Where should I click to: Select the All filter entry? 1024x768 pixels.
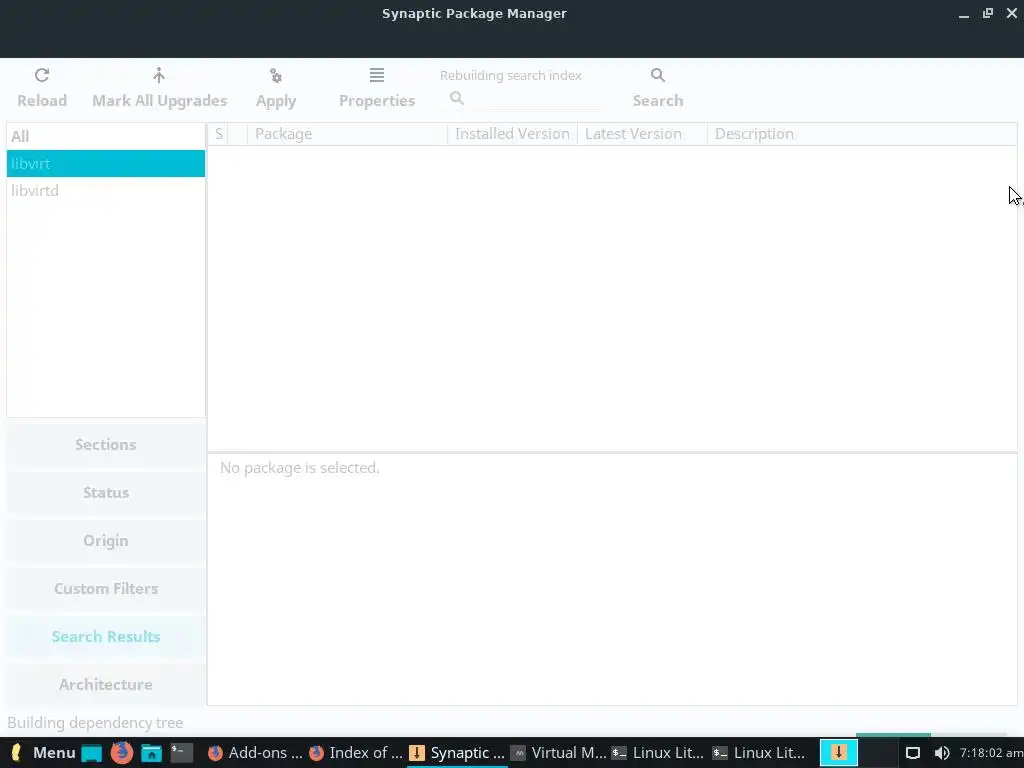click(x=106, y=136)
